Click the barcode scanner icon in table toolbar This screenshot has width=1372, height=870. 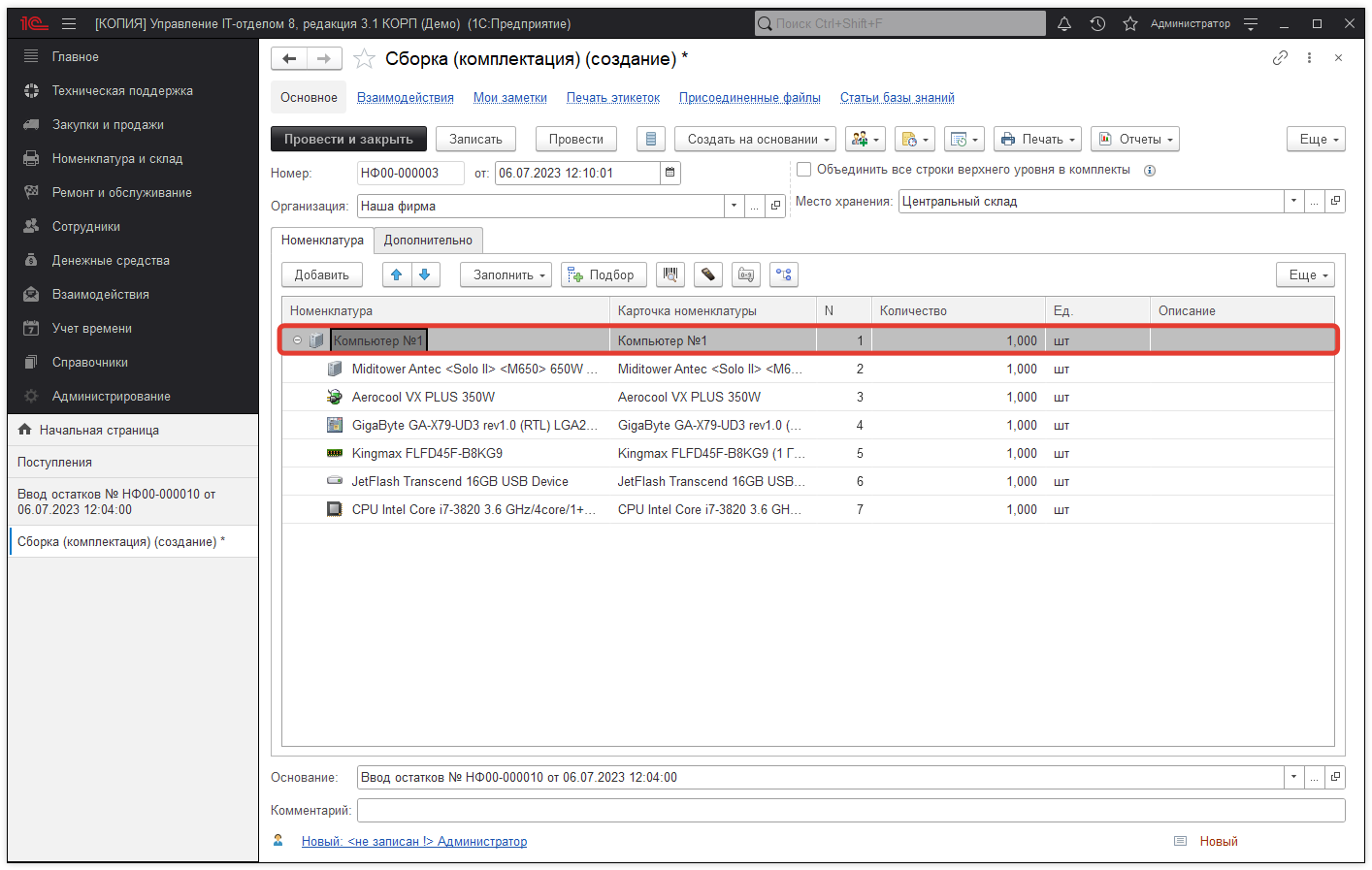[670, 274]
